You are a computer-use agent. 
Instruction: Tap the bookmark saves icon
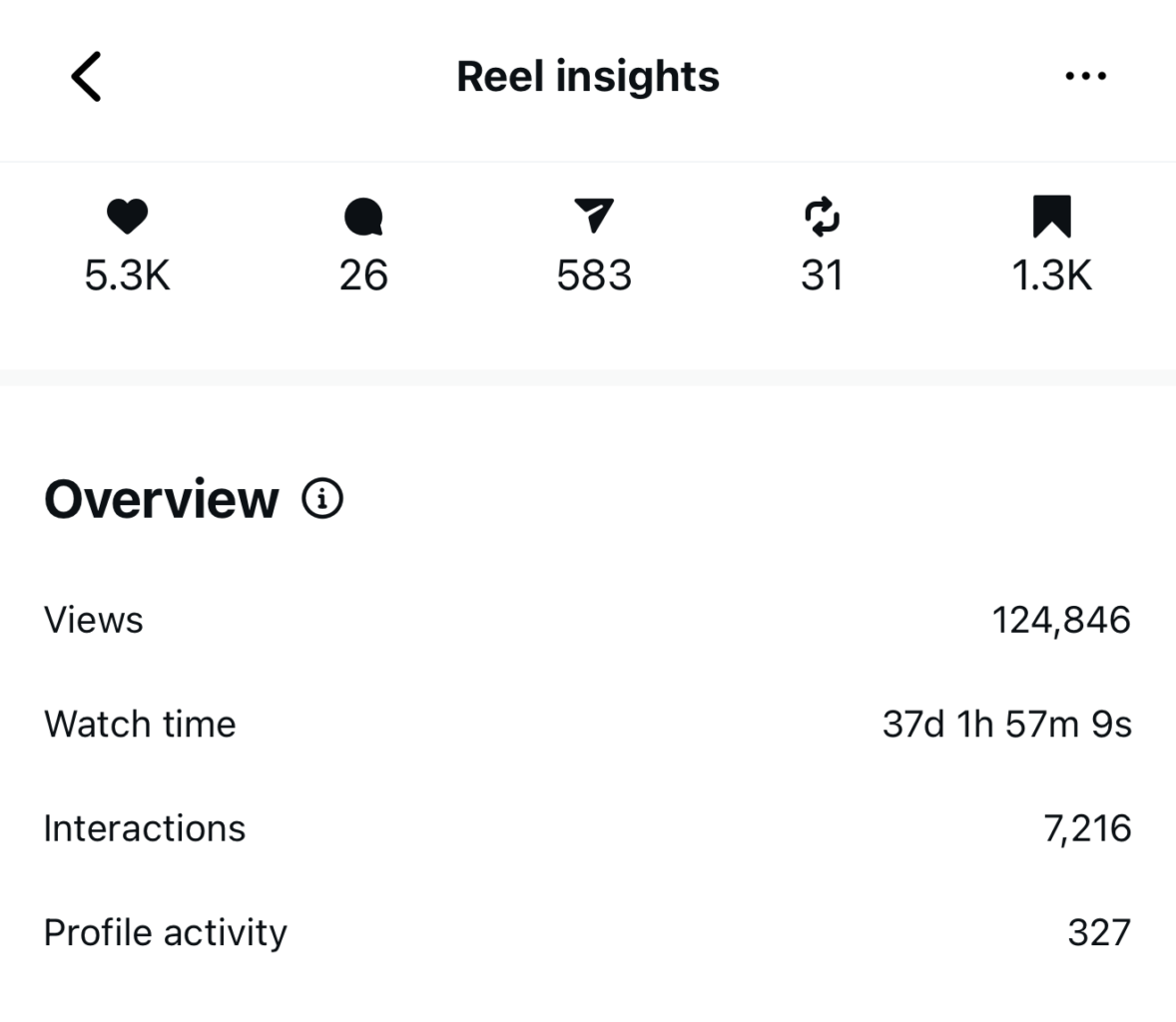tap(1051, 216)
